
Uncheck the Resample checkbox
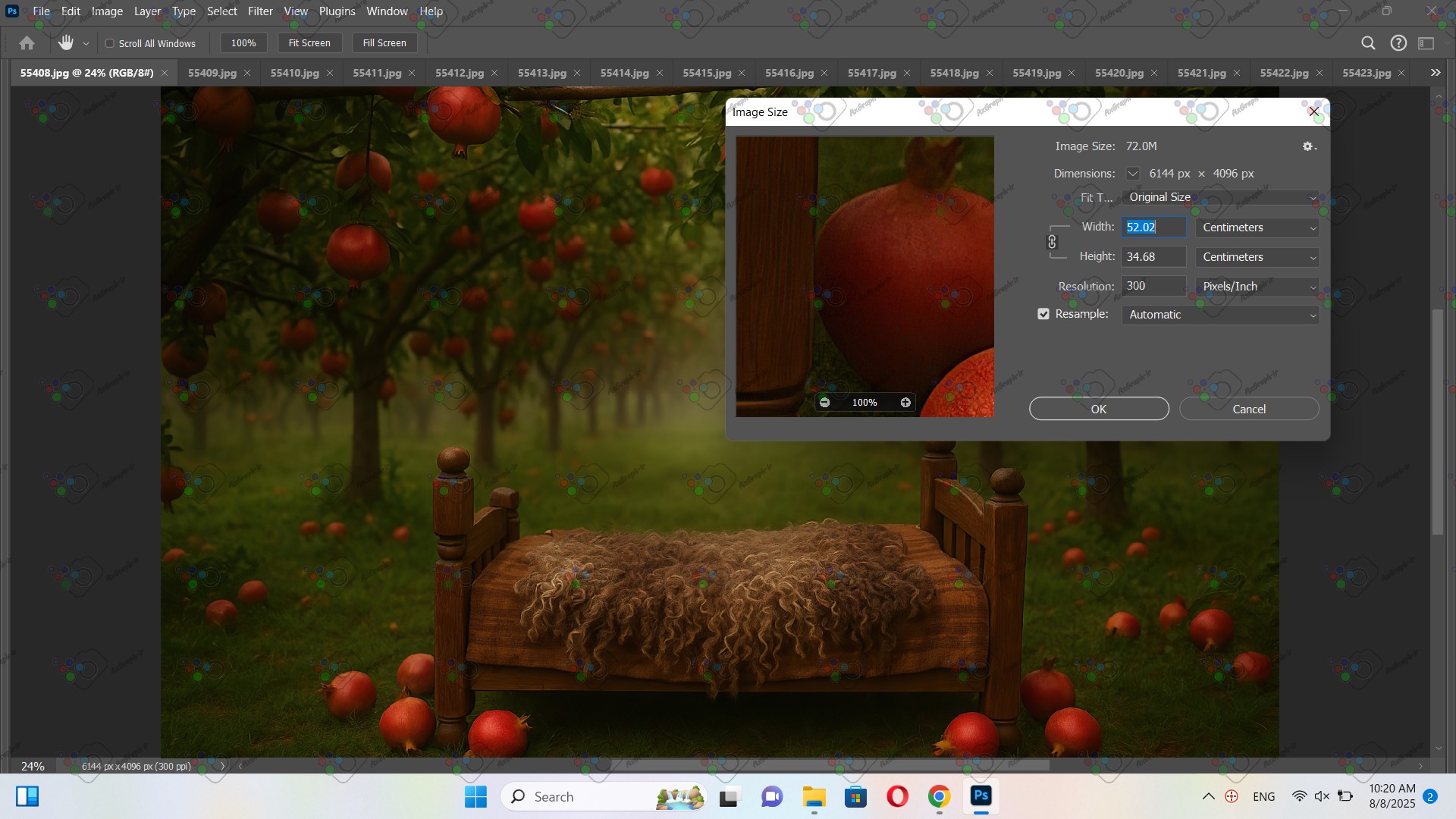tap(1043, 314)
